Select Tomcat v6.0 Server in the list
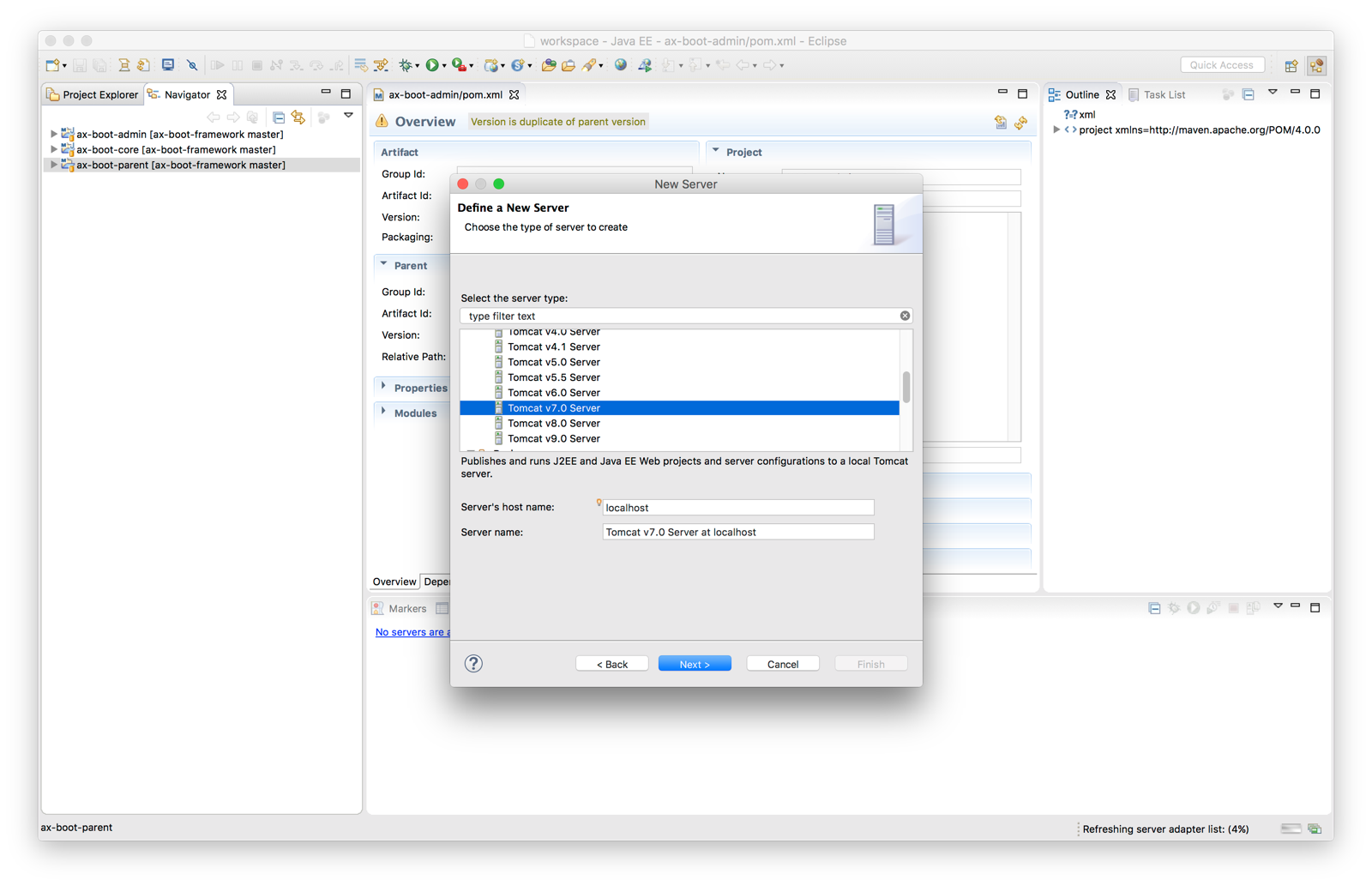 pyautogui.click(x=679, y=393)
